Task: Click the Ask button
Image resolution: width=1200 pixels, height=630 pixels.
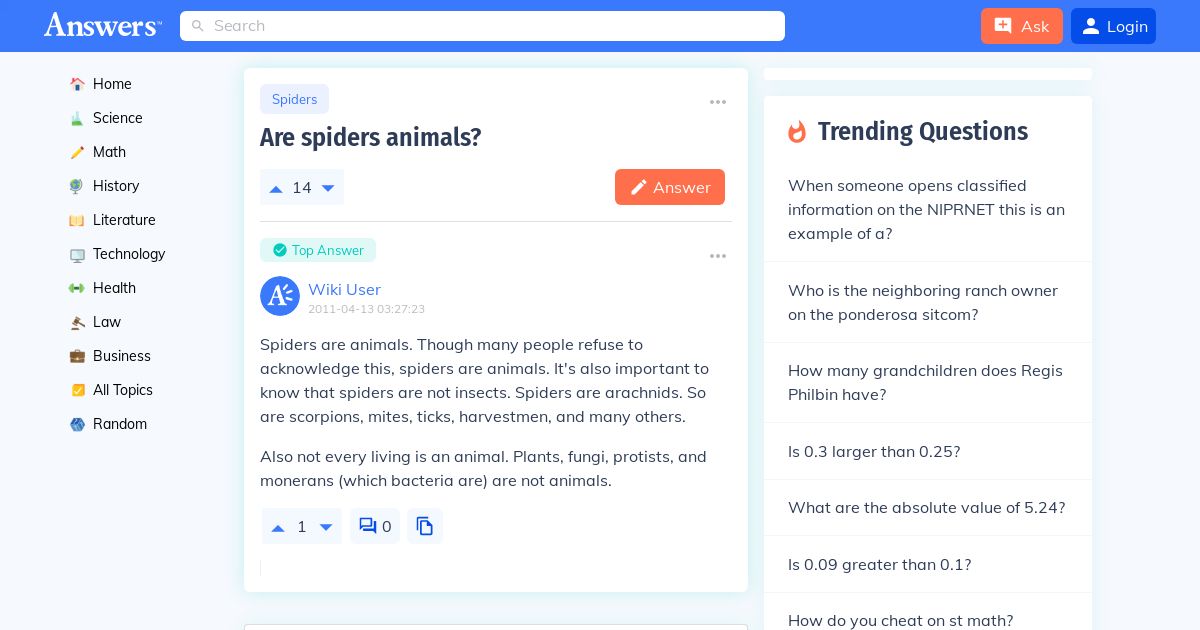Action: 1022,26
